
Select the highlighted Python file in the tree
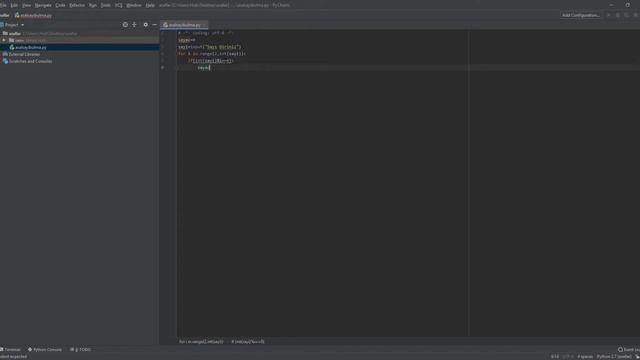pyautogui.click(x=80, y=47)
